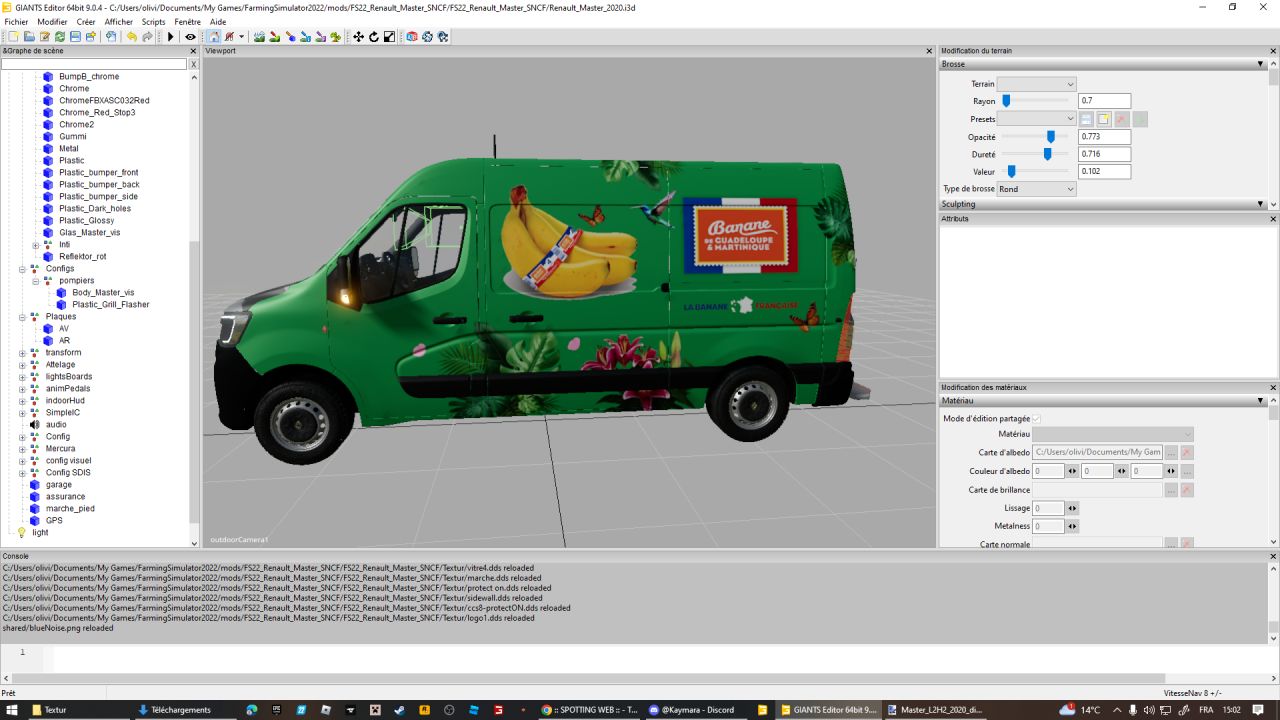Image resolution: width=1280 pixels, height=720 pixels.
Task: Select Plastic_Grill_Flasher tree item
Action: (111, 305)
